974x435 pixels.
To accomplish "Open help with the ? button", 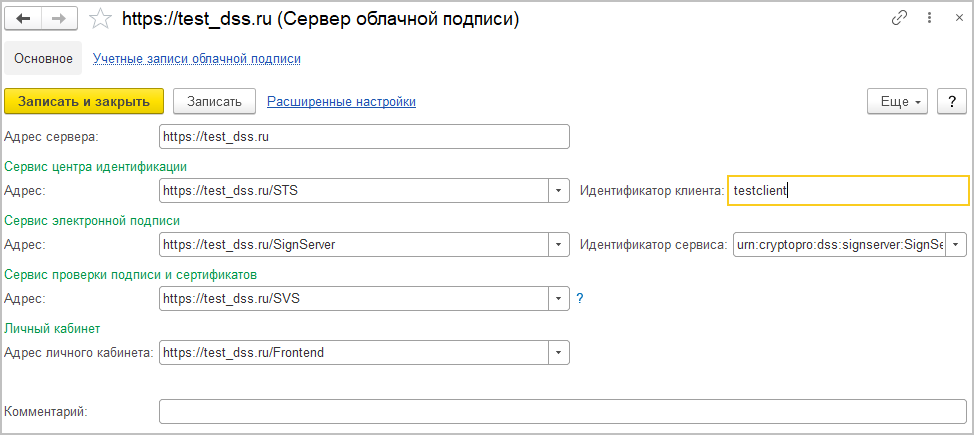I will coord(952,101).
